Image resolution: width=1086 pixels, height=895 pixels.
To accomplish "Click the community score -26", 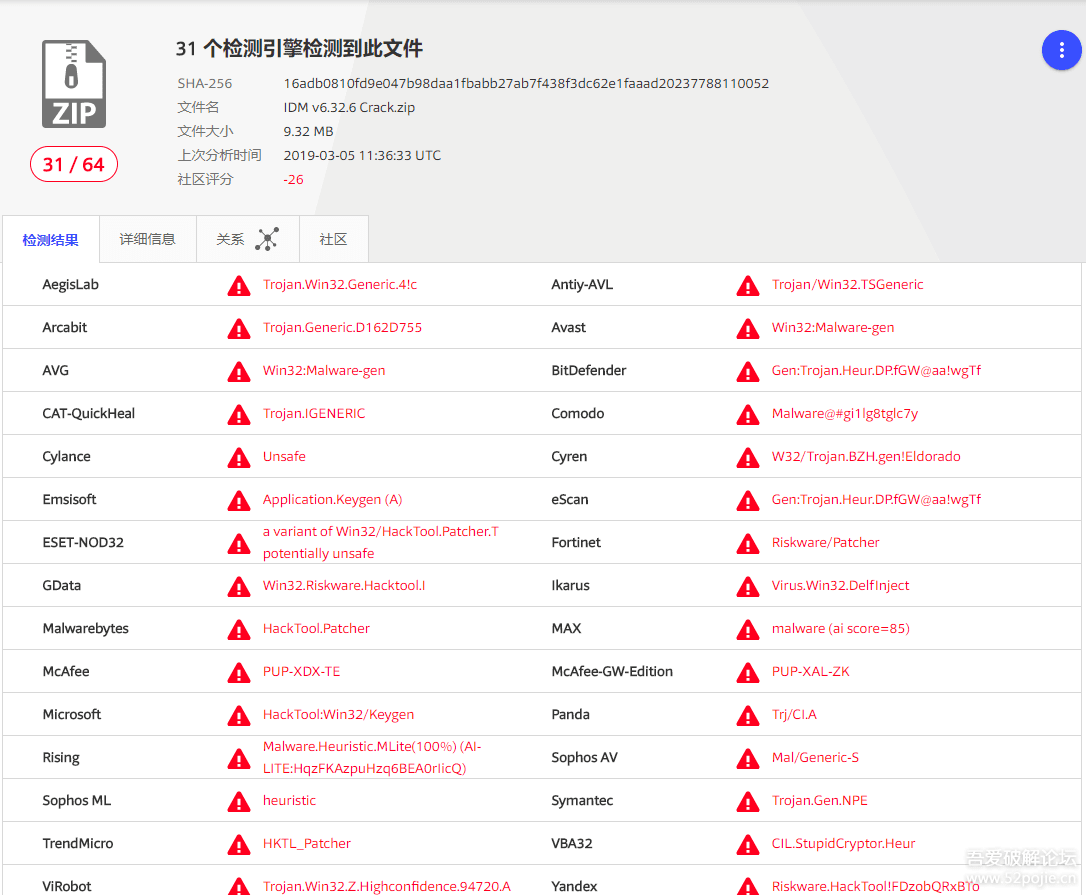I will pos(293,179).
